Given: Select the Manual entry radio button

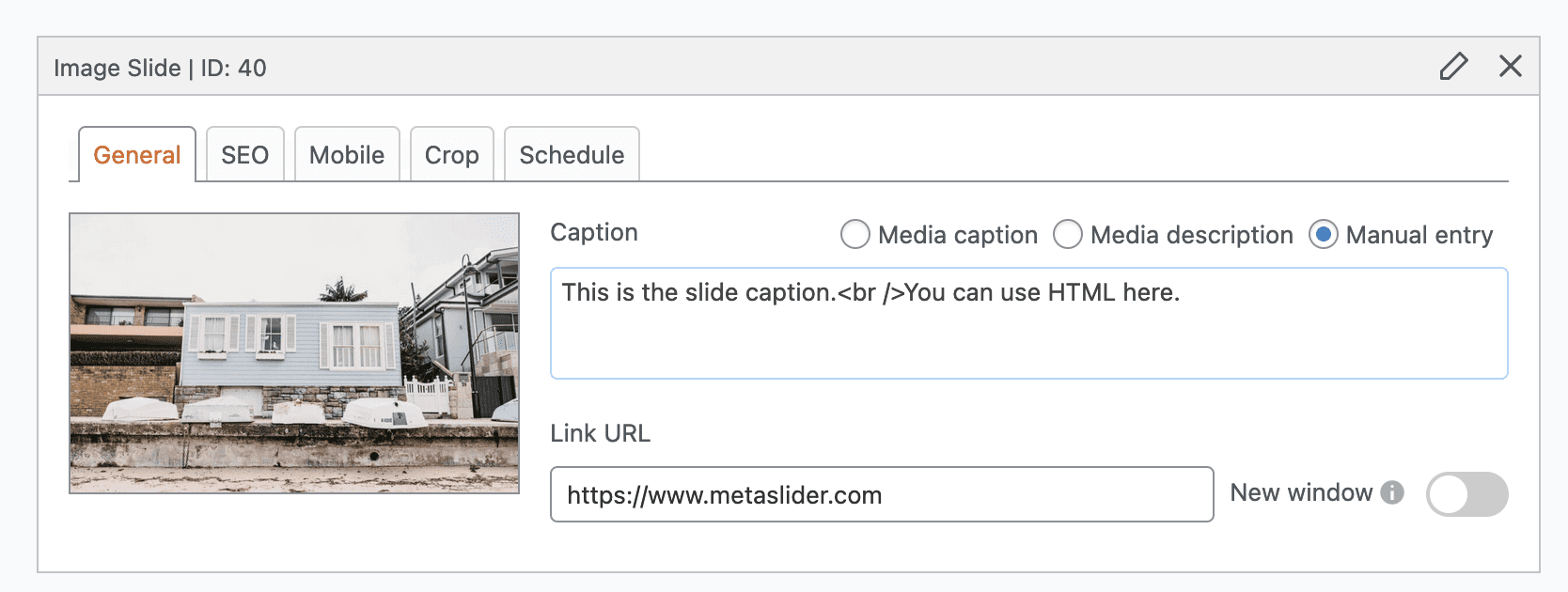Looking at the screenshot, I should point(1325,235).
